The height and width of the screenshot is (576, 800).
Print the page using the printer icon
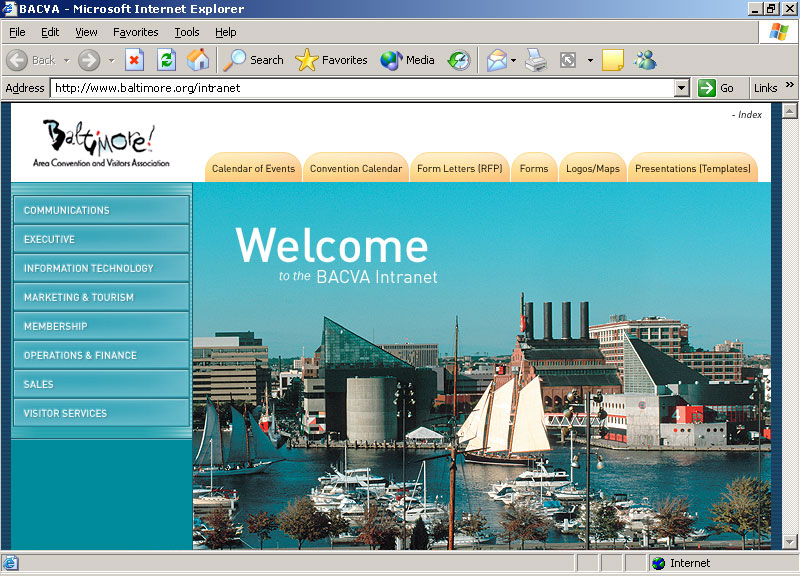537,60
